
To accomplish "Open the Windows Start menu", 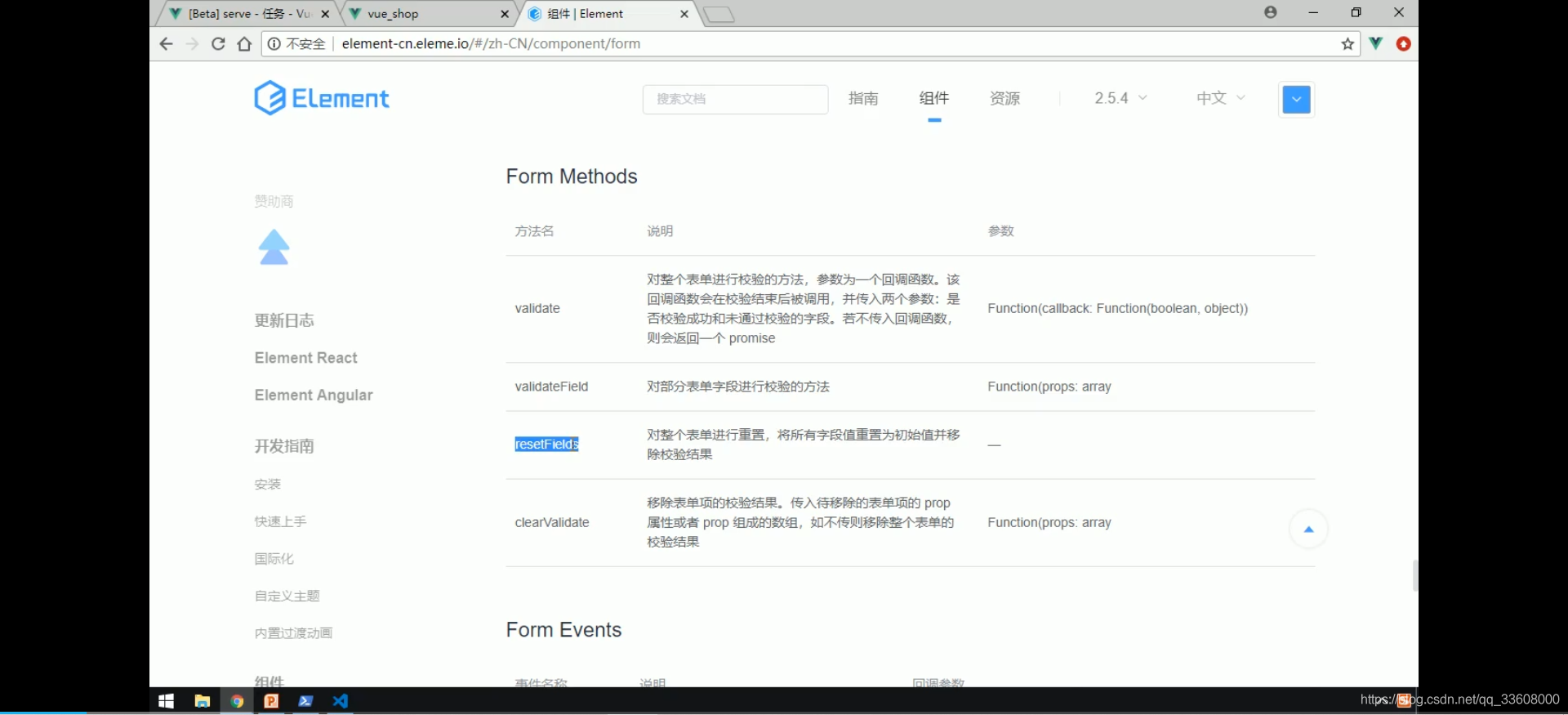I will (x=166, y=701).
